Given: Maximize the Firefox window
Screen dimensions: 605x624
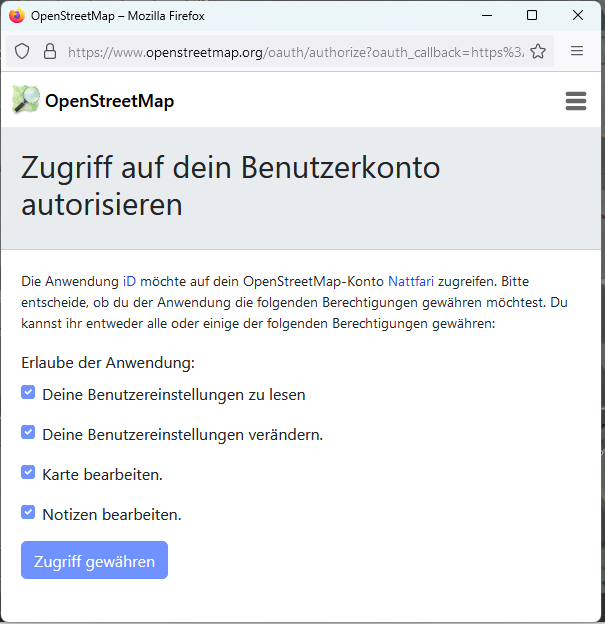Looking at the screenshot, I should [x=532, y=16].
